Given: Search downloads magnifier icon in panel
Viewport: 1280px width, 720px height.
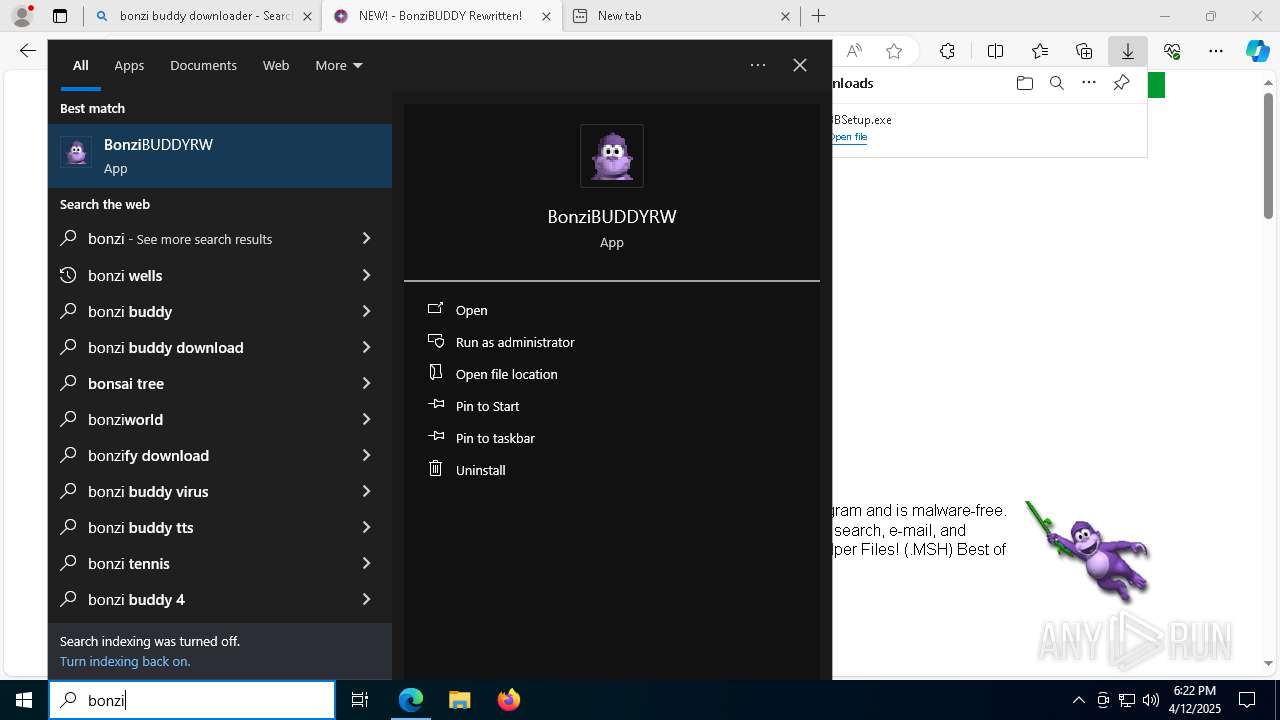Looking at the screenshot, I should click(x=1056, y=83).
